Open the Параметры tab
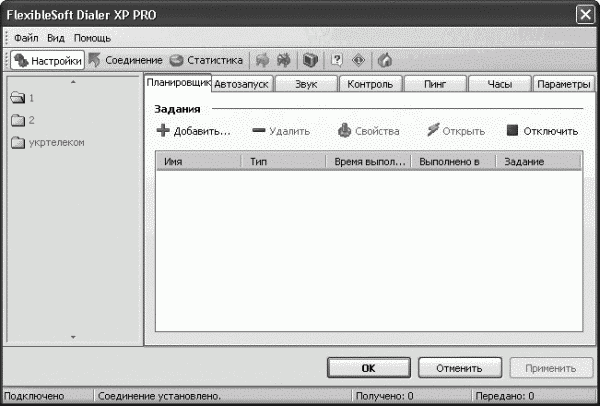This screenshot has width=600, height=406. coord(564,85)
